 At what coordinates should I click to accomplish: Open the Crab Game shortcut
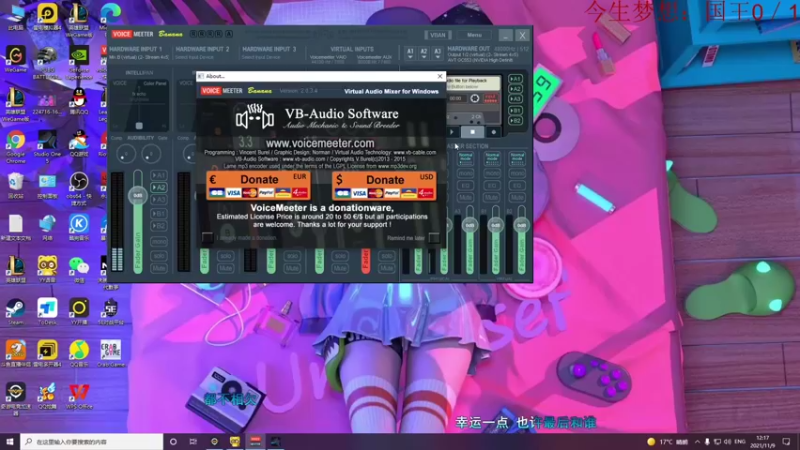(110, 352)
